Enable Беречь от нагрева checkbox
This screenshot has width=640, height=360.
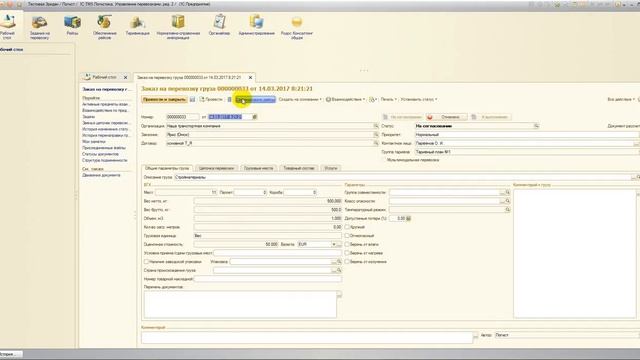pyautogui.click(x=347, y=253)
